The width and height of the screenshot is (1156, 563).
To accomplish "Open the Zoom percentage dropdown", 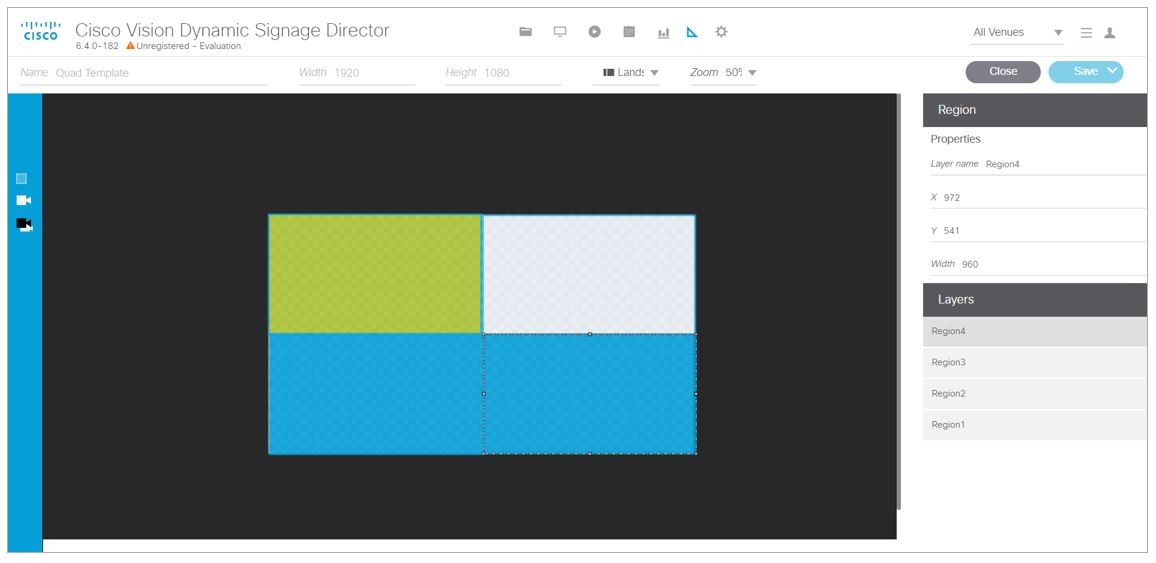I will 723,72.
